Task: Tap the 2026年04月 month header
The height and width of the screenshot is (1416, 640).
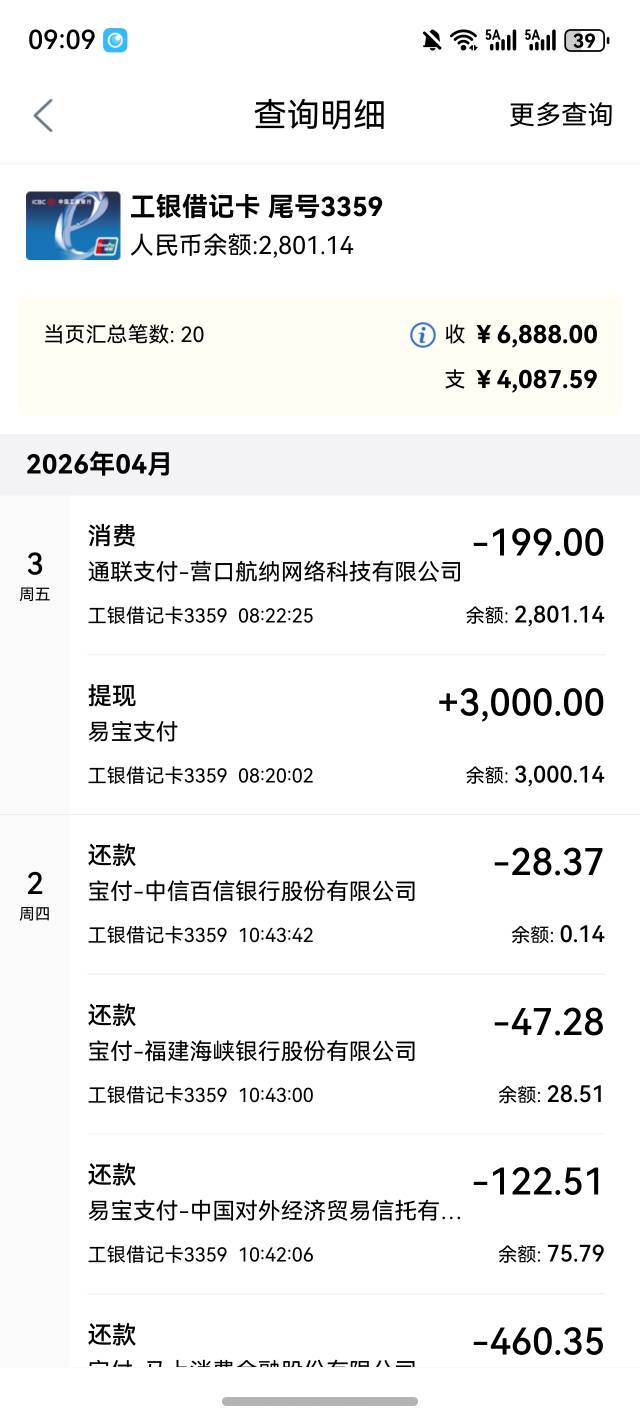Action: (x=99, y=464)
